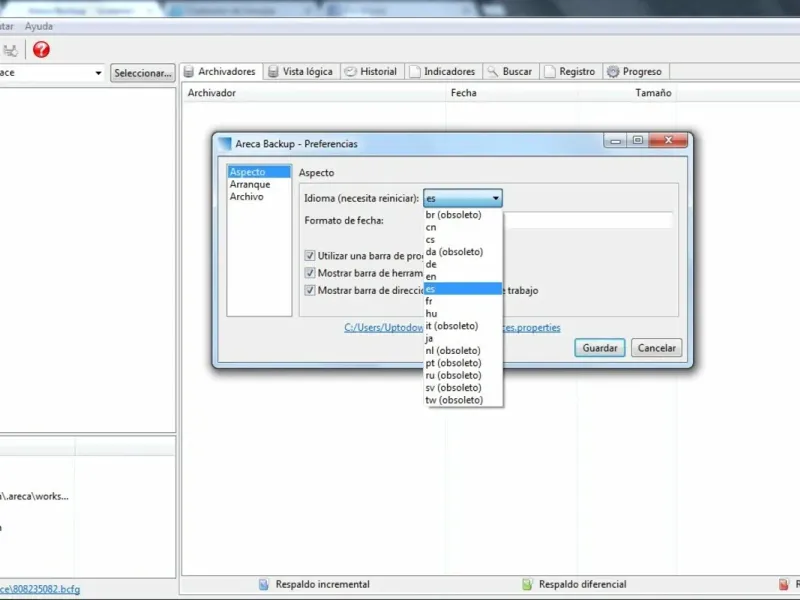The width and height of the screenshot is (800, 600).
Task: Choose 'en' from the language list
Action: pyautogui.click(x=463, y=277)
